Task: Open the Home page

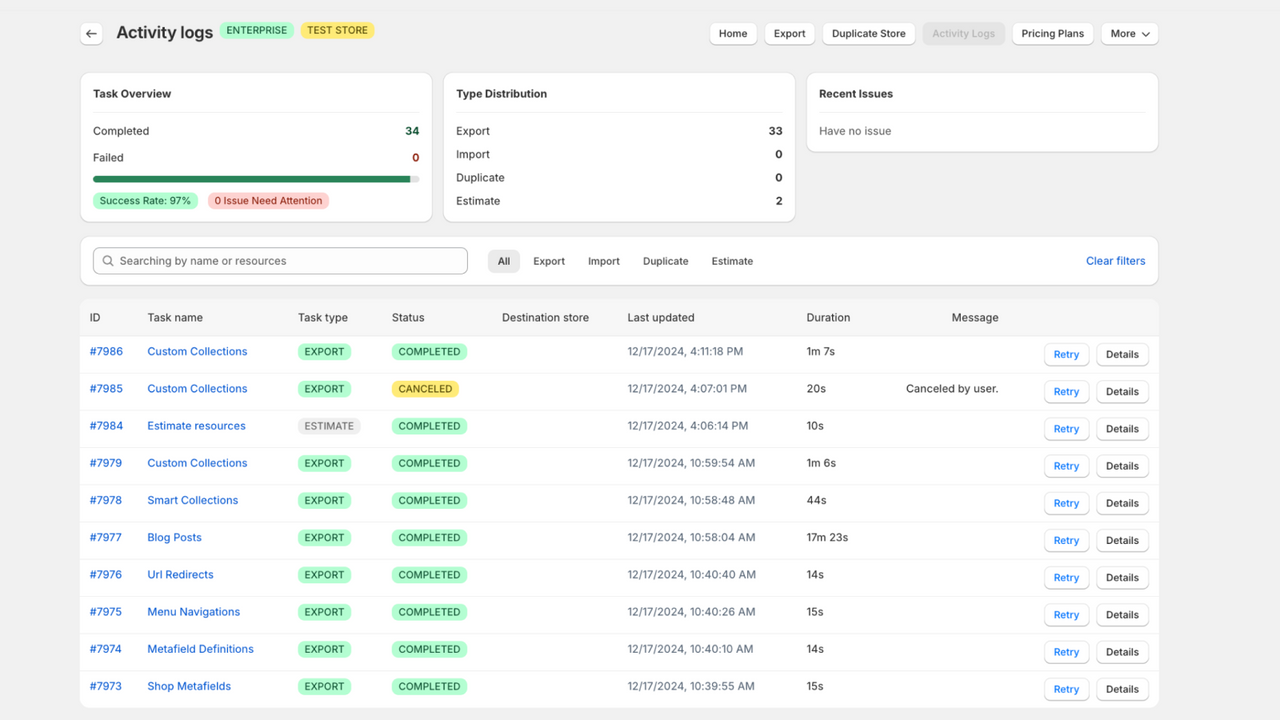Action: (733, 33)
